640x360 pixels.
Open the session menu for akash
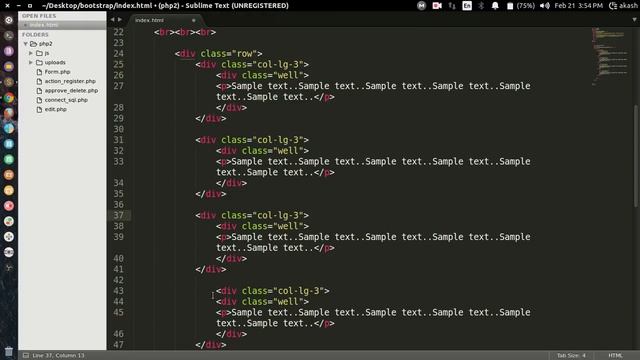(x=623, y=6)
